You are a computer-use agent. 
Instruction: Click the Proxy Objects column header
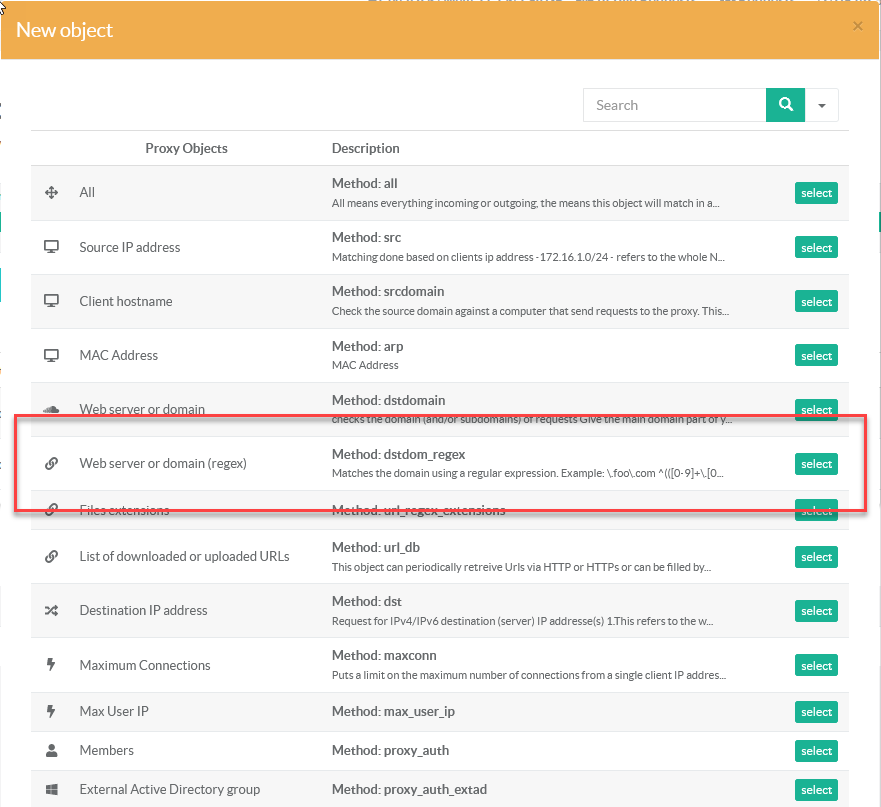(186, 148)
